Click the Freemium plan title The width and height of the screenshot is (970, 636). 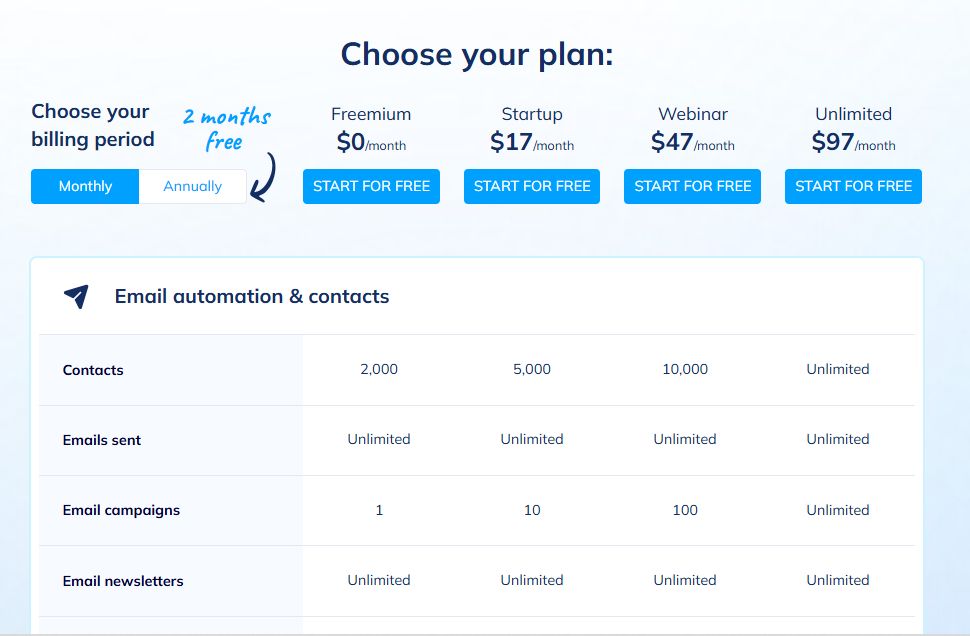coord(371,114)
